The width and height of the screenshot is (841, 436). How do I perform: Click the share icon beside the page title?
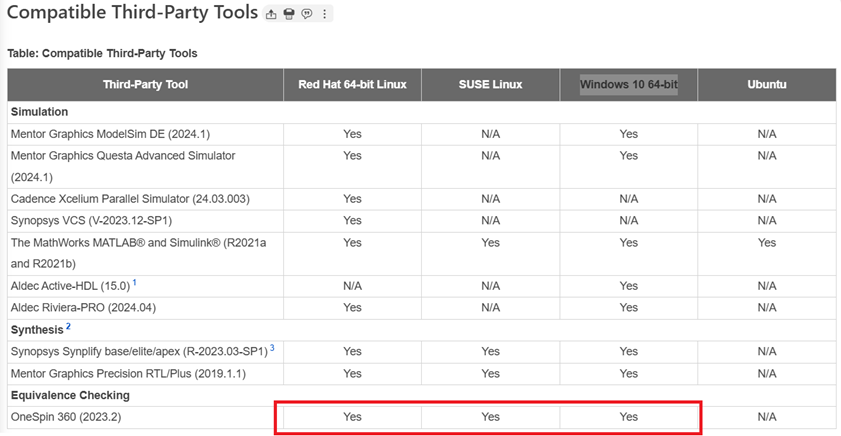pyautogui.click(x=271, y=15)
